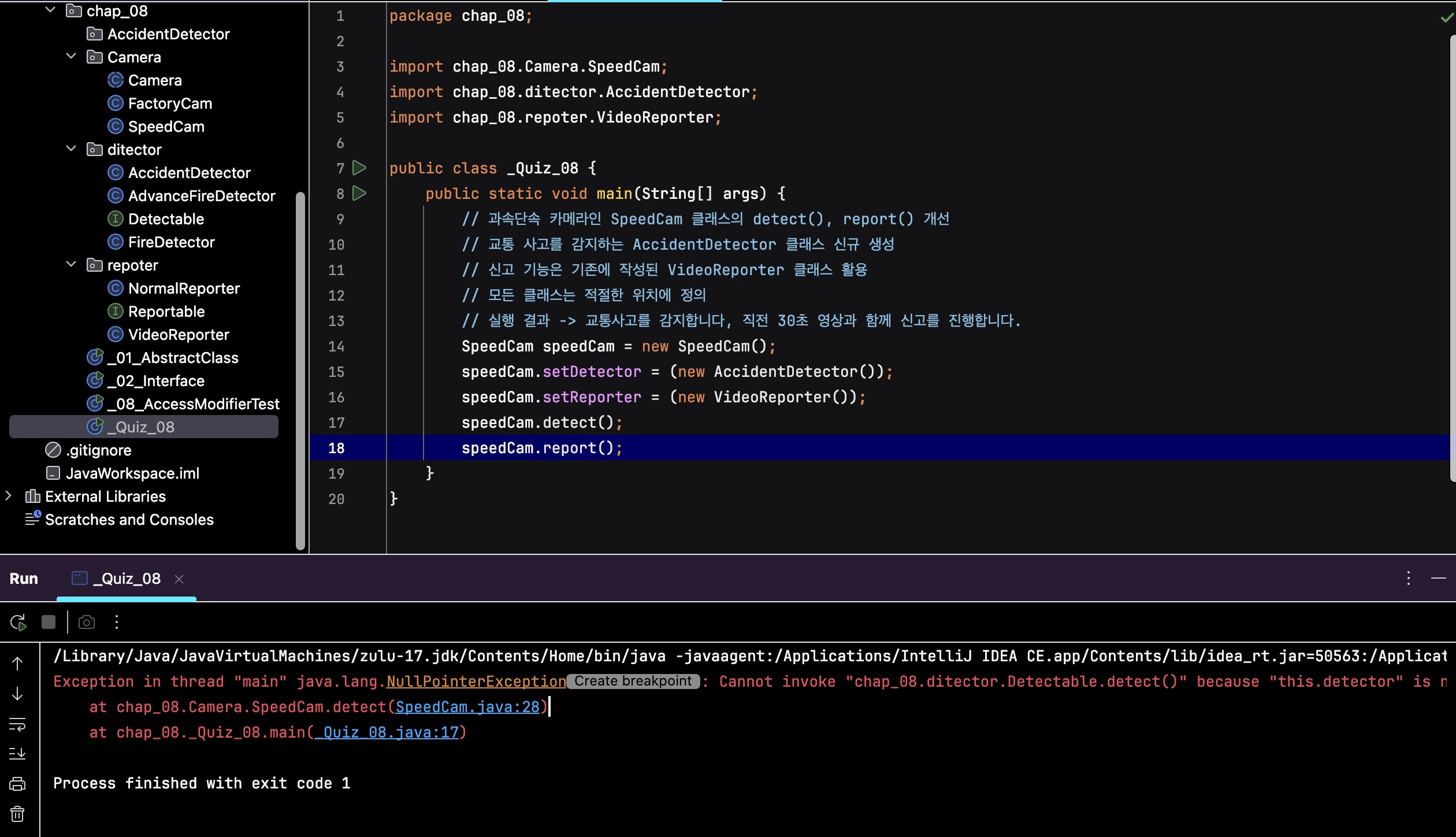Open the FireDetector class
The image size is (1456, 837).
161,242
